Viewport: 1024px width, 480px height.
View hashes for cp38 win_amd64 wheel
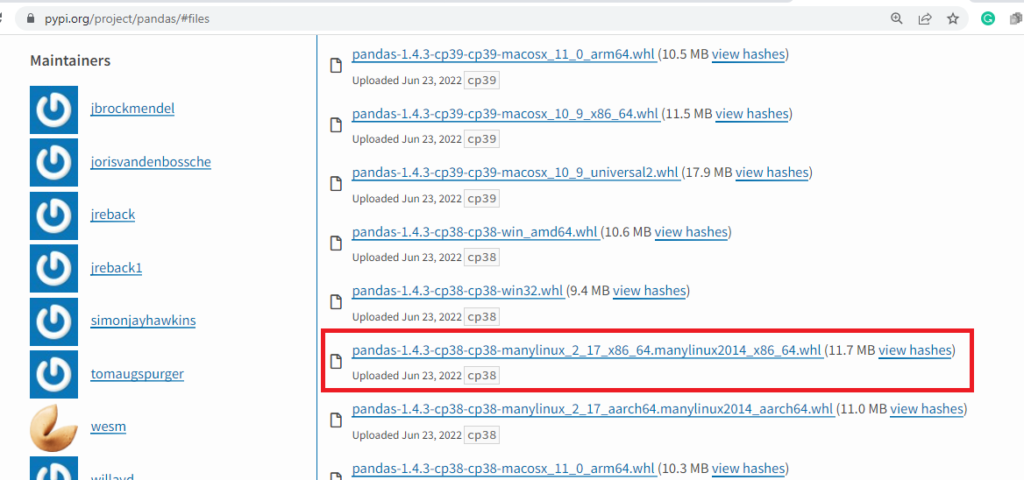tap(691, 232)
